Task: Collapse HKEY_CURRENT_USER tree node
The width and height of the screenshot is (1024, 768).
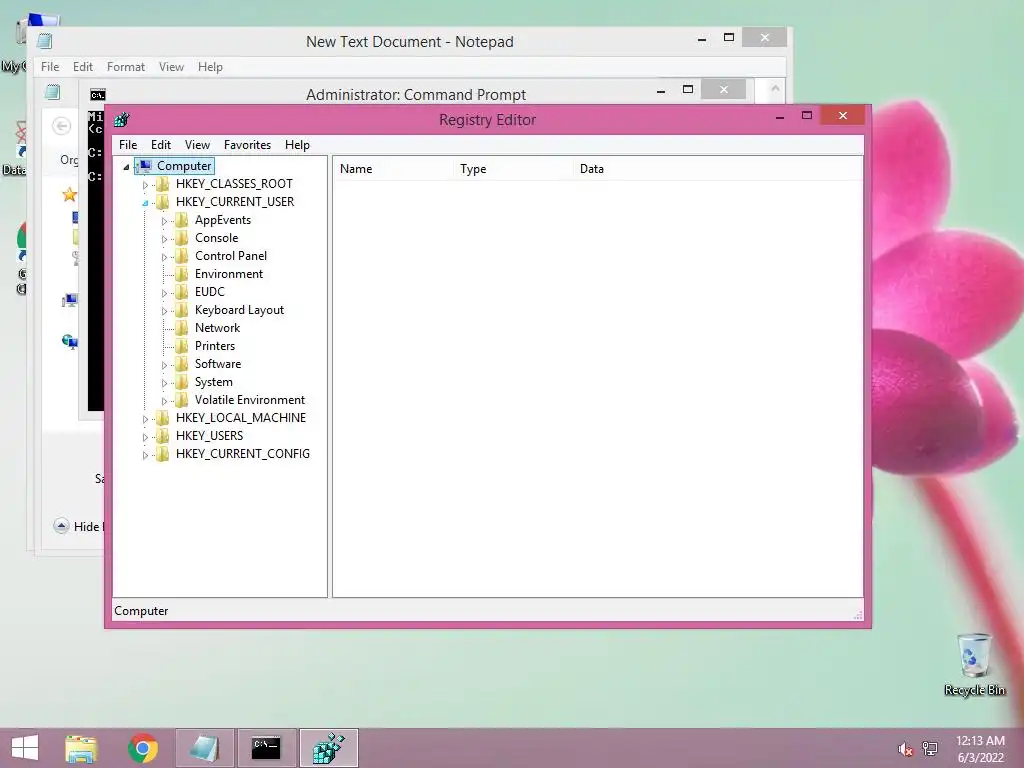Action: [145, 203]
